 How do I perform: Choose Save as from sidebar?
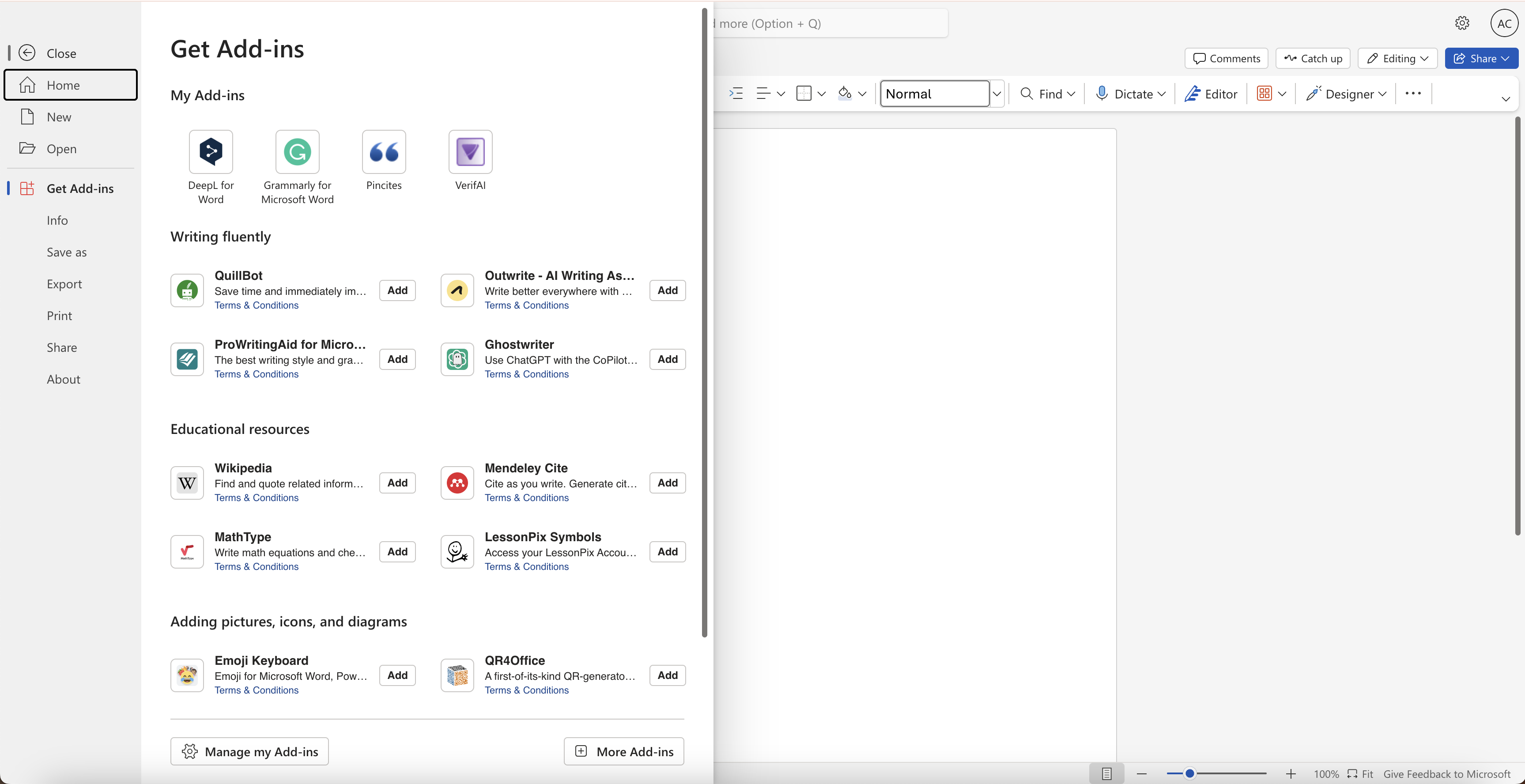pos(66,252)
